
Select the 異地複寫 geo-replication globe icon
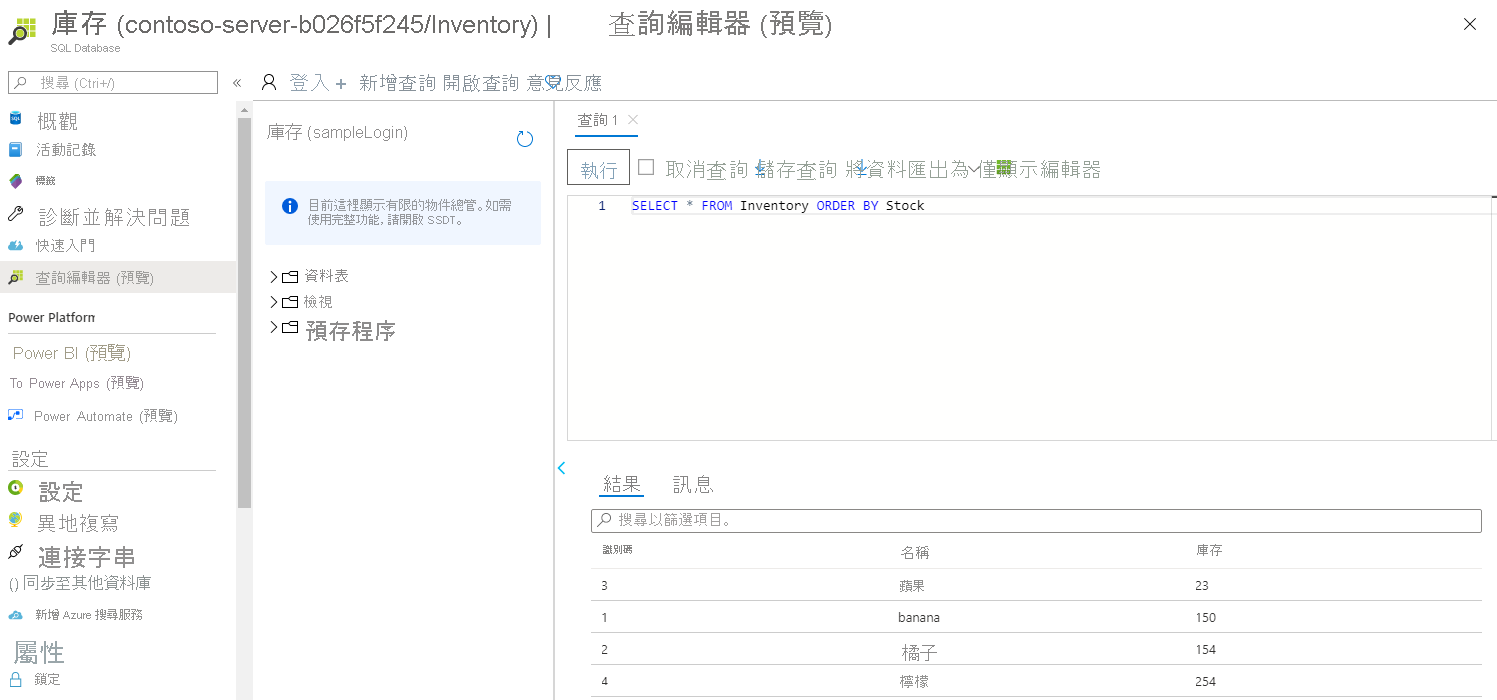[16, 520]
